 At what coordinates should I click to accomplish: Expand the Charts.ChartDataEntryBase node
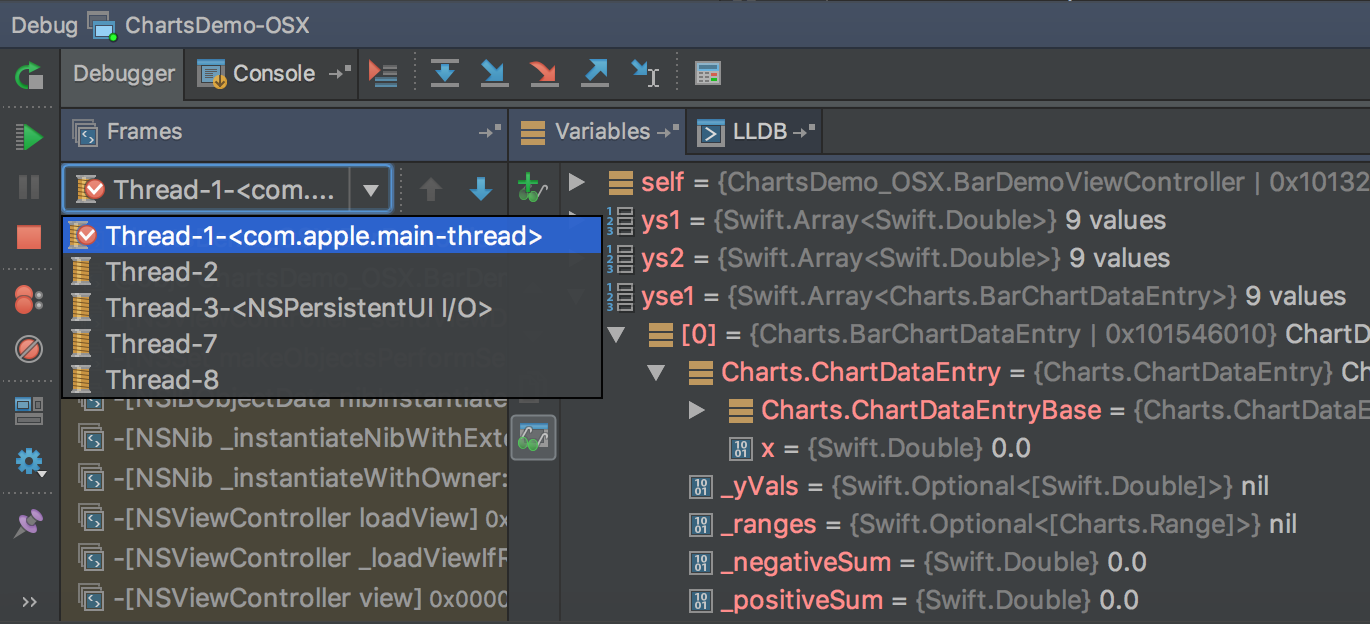click(x=697, y=410)
